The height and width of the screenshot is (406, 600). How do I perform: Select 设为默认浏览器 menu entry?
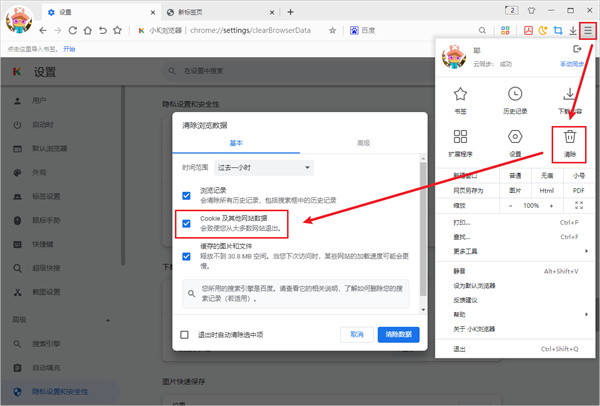515,286
